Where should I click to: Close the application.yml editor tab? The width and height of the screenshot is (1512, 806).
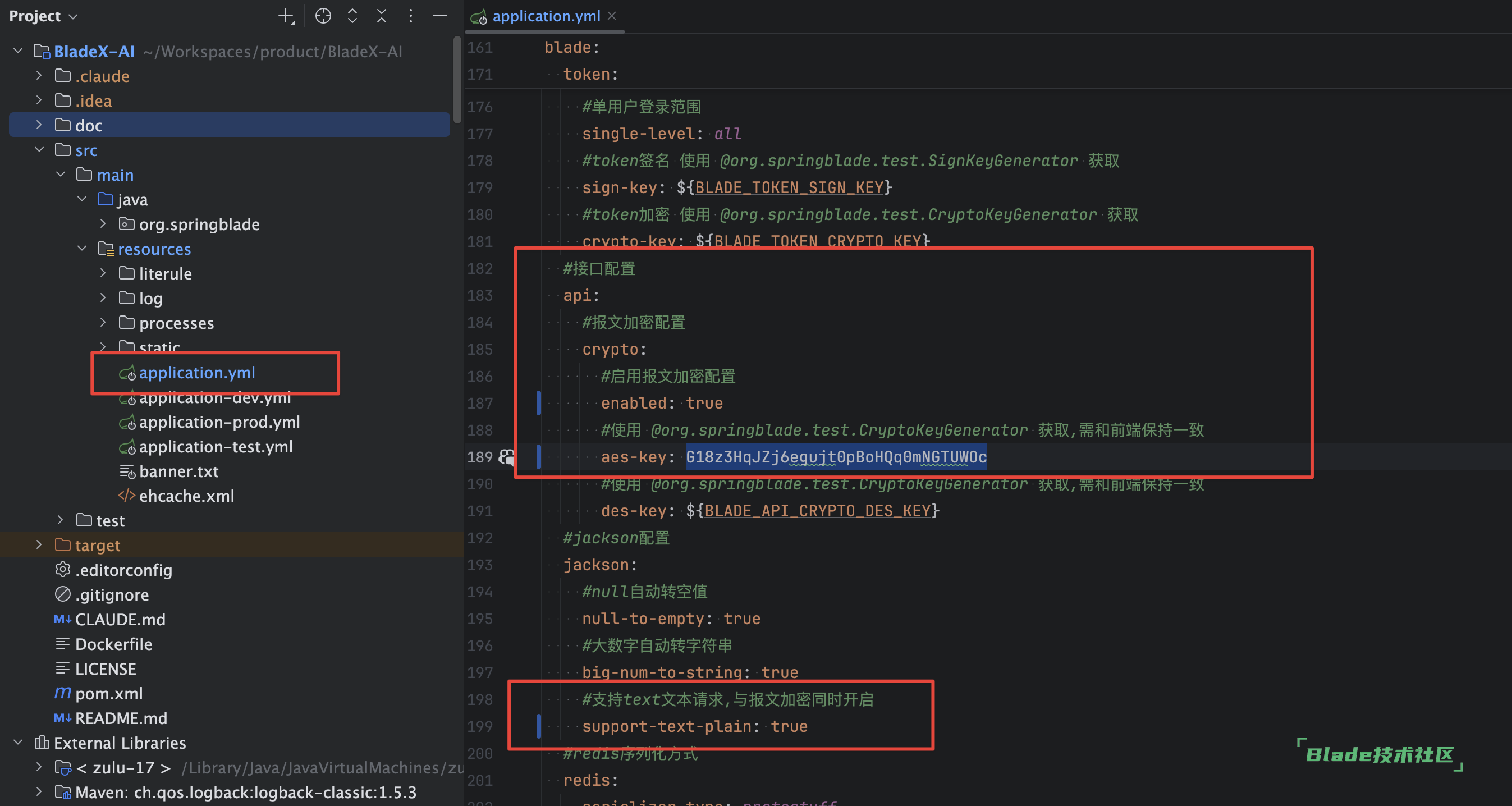tap(612, 16)
